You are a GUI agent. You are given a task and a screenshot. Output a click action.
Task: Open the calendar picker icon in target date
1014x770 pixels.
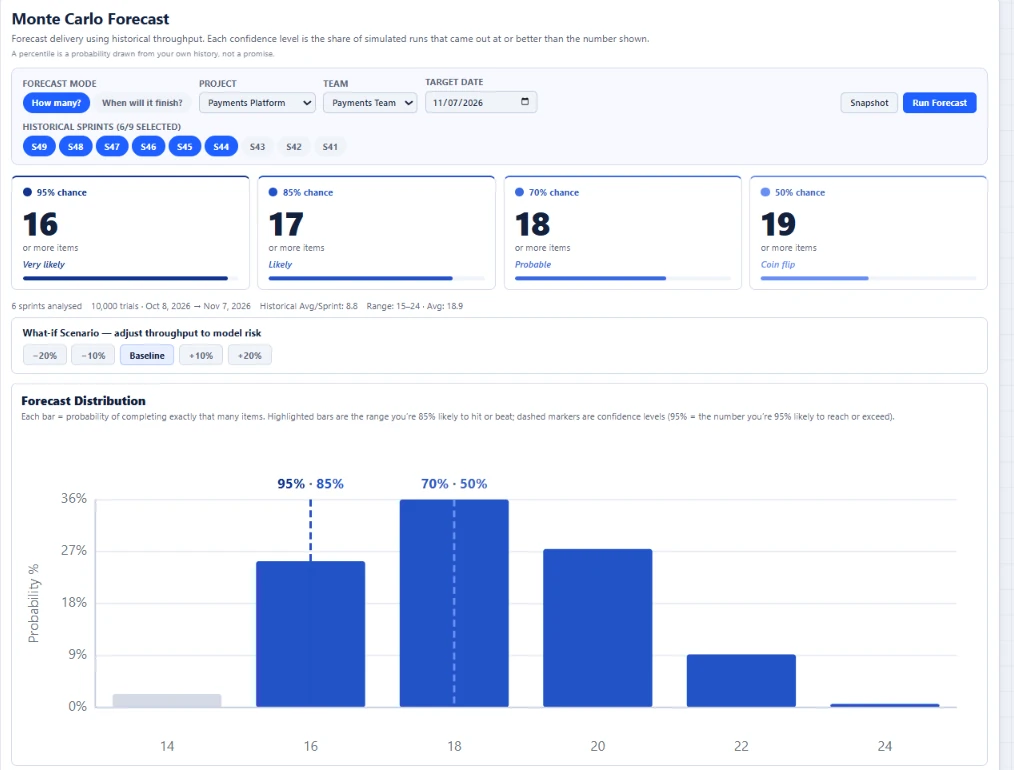[x=525, y=102]
